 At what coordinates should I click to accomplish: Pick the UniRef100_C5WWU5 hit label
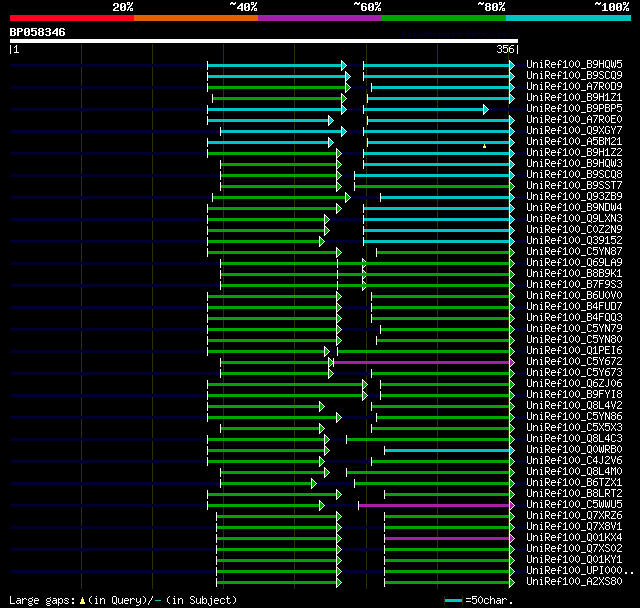click(574, 505)
